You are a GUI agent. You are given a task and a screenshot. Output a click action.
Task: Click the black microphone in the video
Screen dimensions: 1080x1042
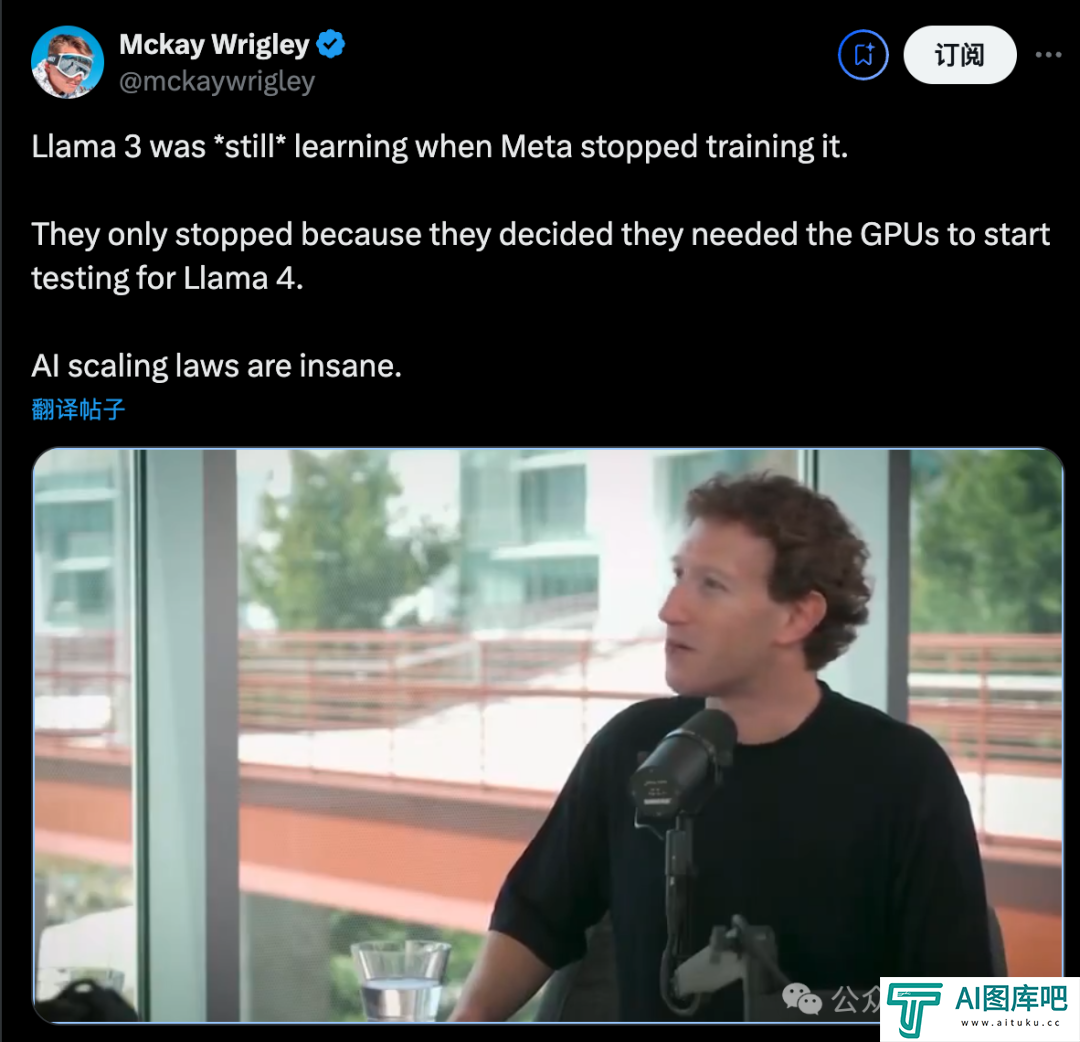pos(684,764)
